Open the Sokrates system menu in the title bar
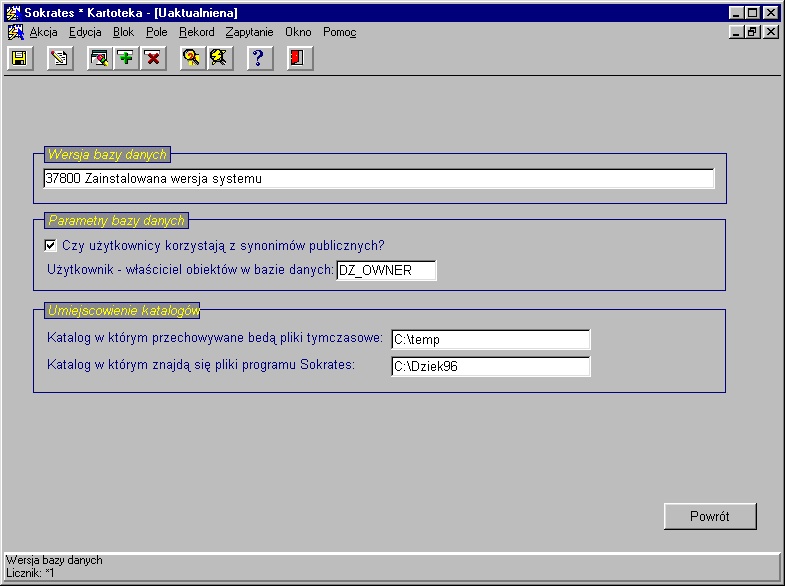The width and height of the screenshot is (785, 586). tap(14, 13)
